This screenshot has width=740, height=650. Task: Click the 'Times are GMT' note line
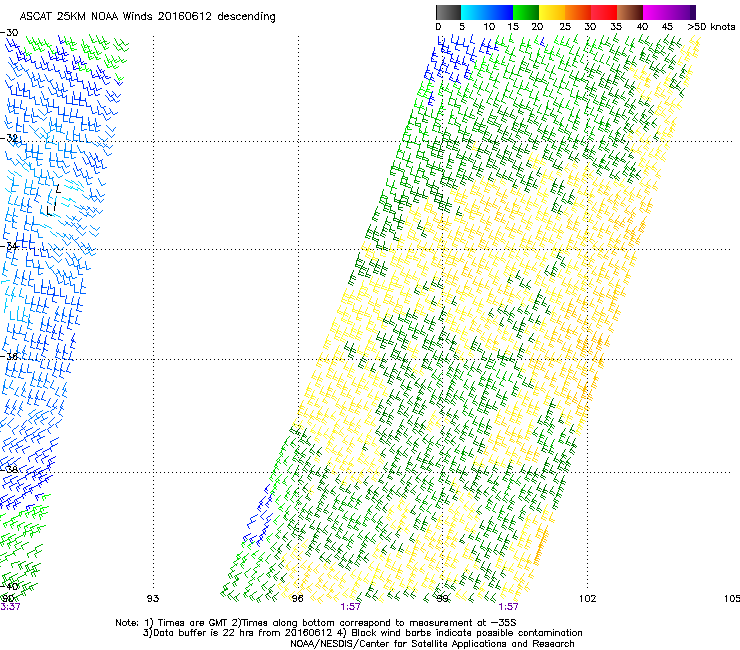click(316, 623)
